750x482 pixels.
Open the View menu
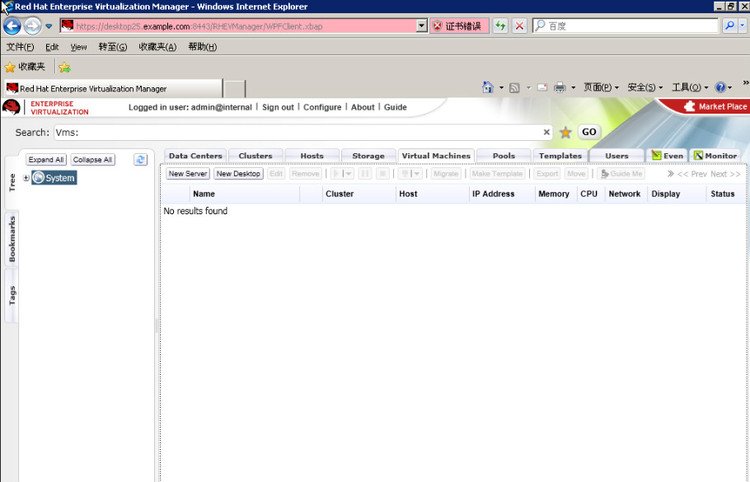79,47
